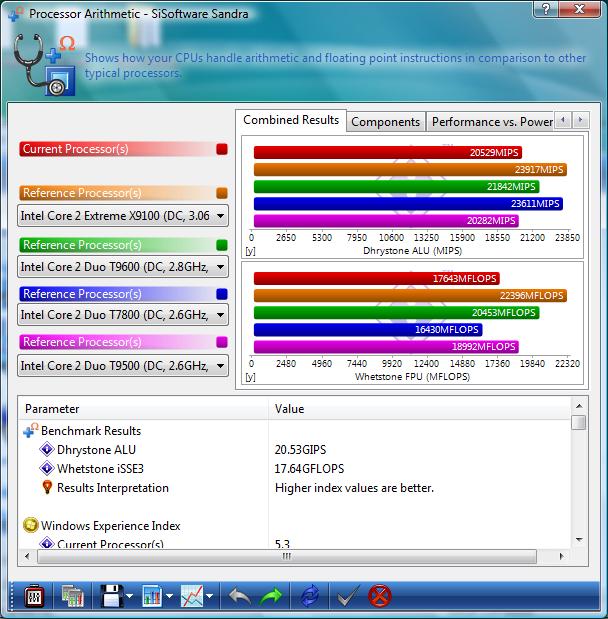The height and width of the screenshot is (619, 608).
Task: Click the 16430MFLOPS blue bar
Action: (368, 329)
